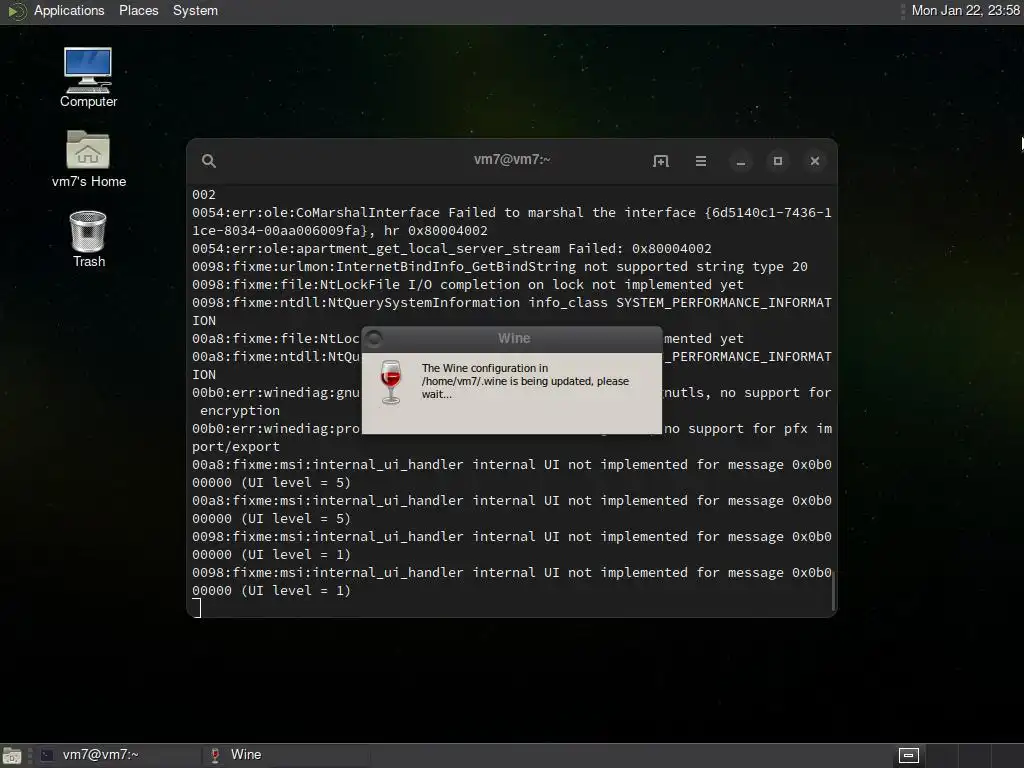Close the vm7@vm7 terminal window
Viewport: 1024px width, 768px height.
[814, 161]
